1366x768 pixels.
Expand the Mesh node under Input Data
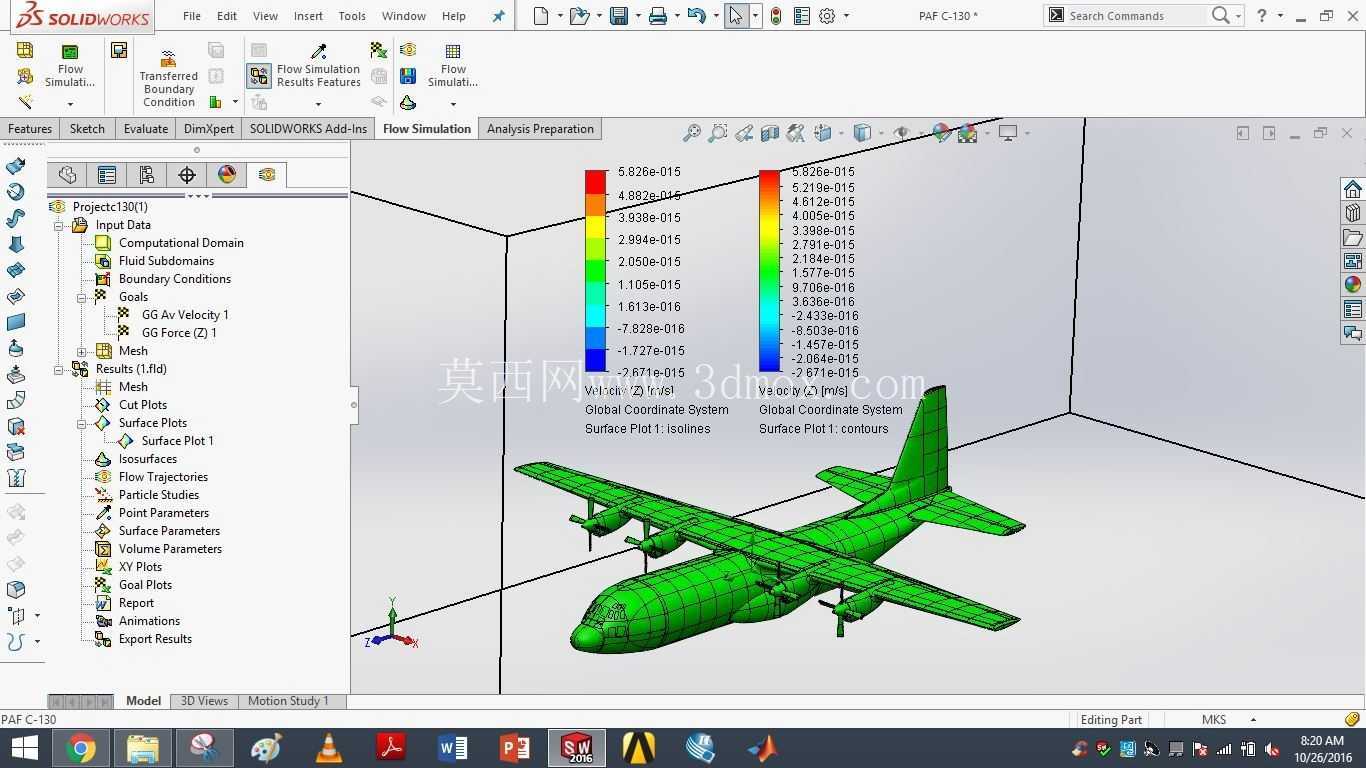pyautogui.click(x=82, y=351)
